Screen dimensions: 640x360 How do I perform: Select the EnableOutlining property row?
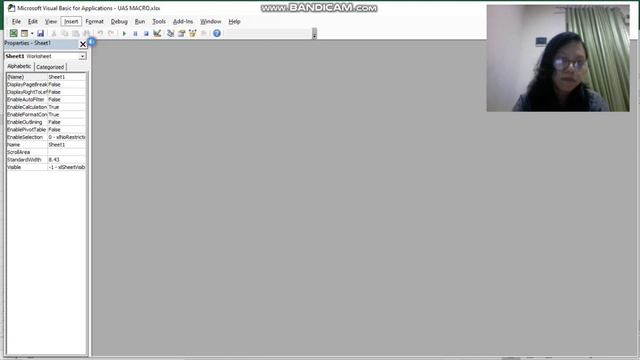point(46,122)
